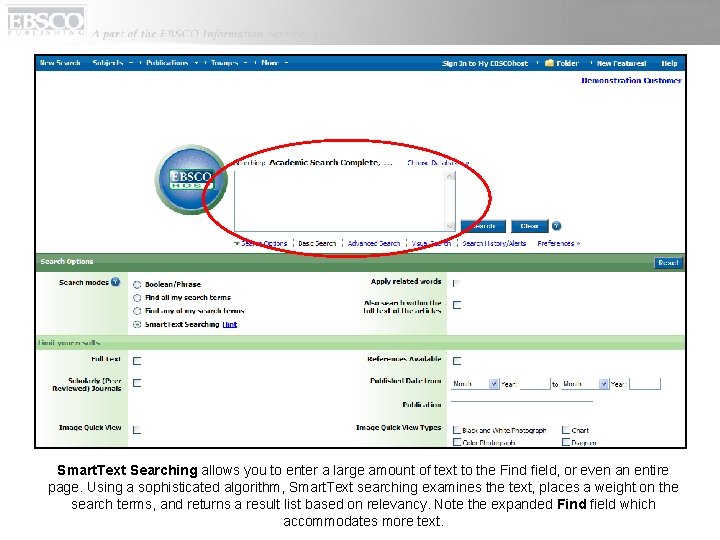This screenshot has width=720, height=540.
Task: Check References Available box
Action: 457,361
